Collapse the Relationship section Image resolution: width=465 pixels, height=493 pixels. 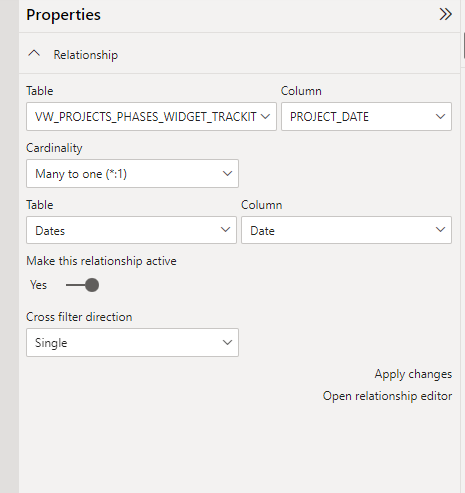[34, 54]
